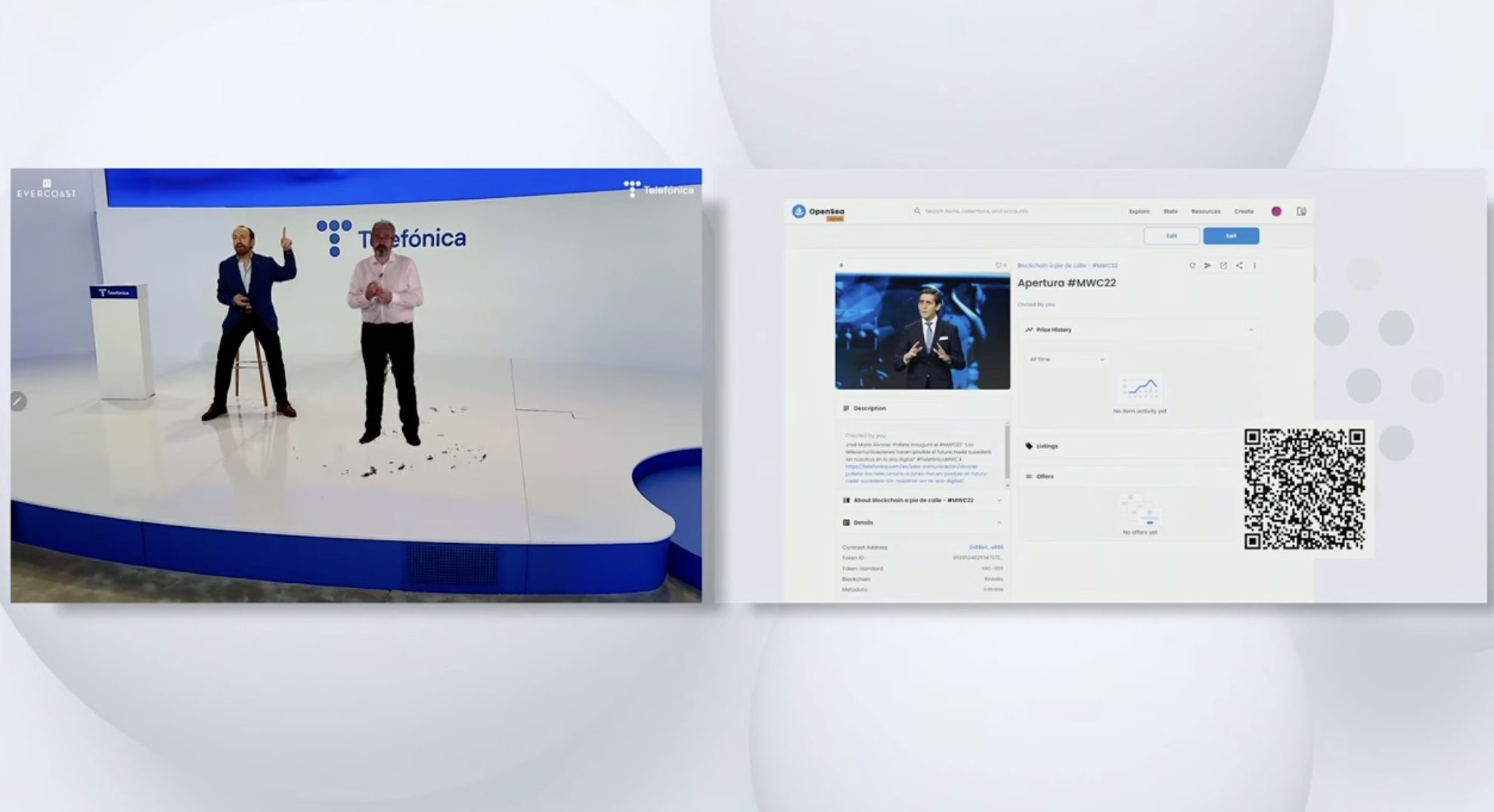Collapse the Details section chevron

coord(1000,522)
